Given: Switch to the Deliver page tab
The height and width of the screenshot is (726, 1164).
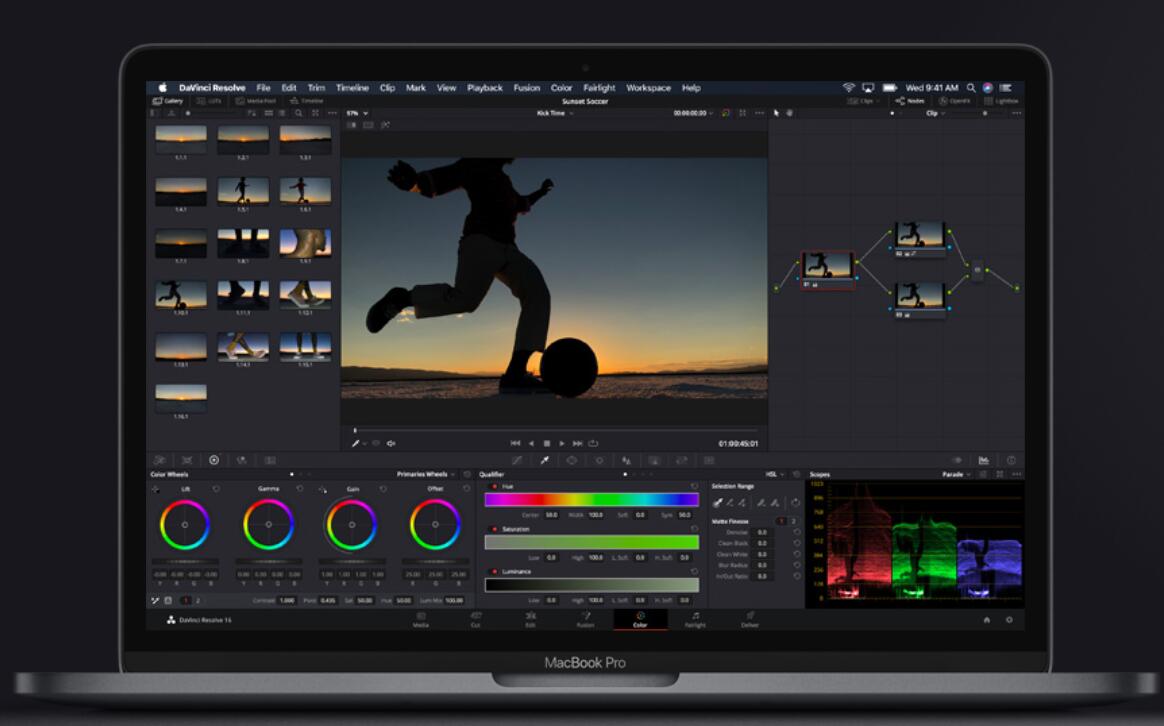Looking at the screenshot, I should (x=750, y=620).
